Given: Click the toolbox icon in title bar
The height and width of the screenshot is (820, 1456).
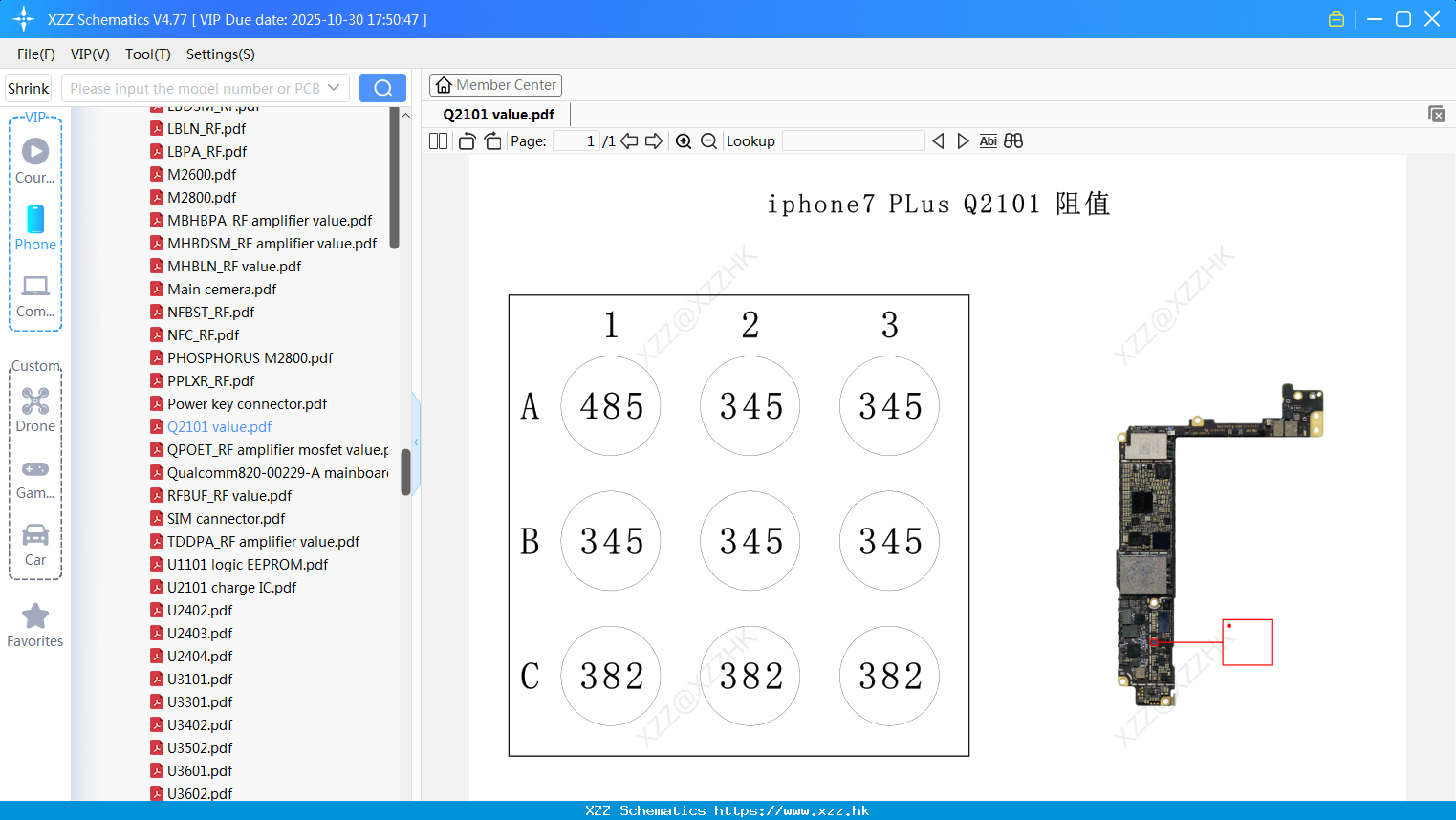Looking at the screenshot, I should point(1336,19).
